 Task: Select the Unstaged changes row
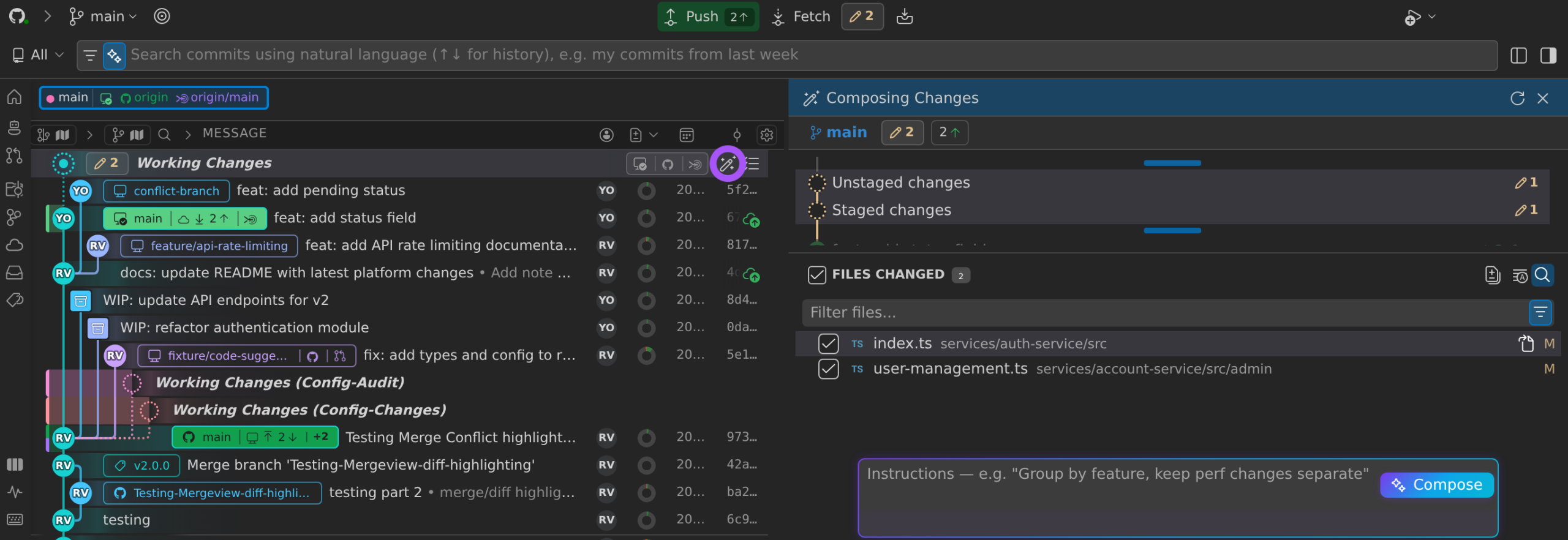point(1172,182)
